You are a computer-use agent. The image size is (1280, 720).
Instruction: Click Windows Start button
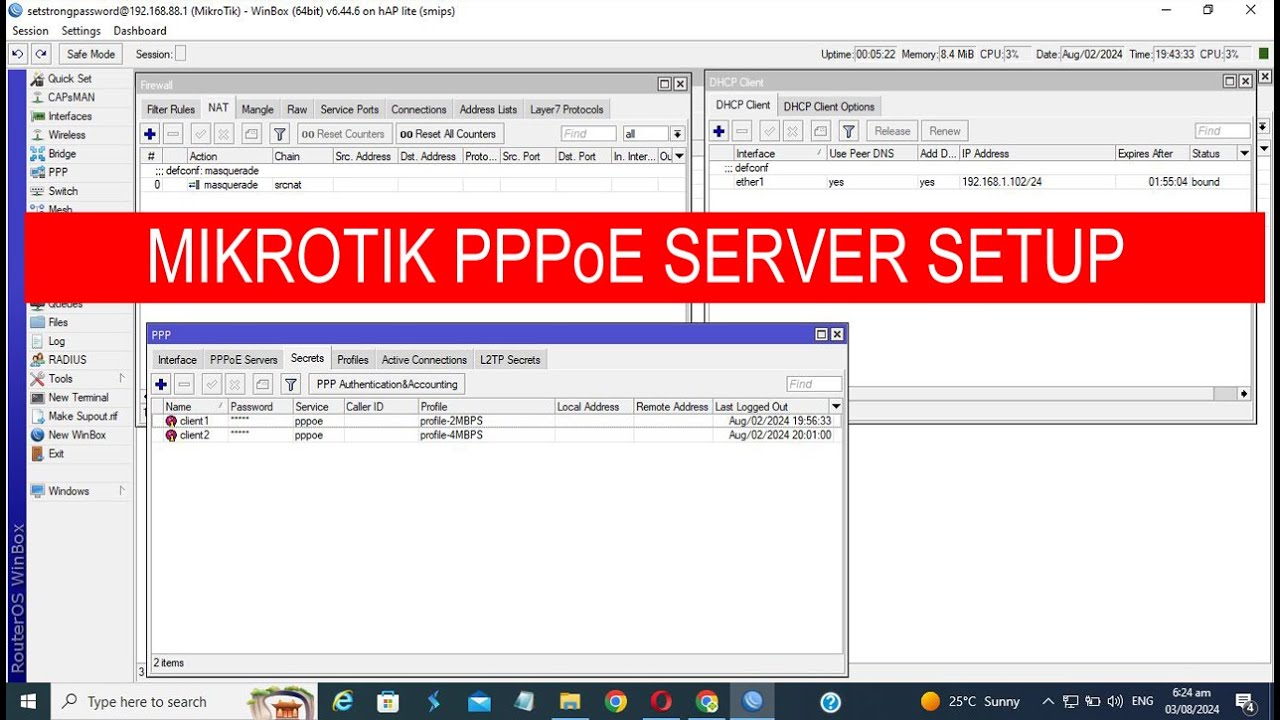tap(27, 702)
